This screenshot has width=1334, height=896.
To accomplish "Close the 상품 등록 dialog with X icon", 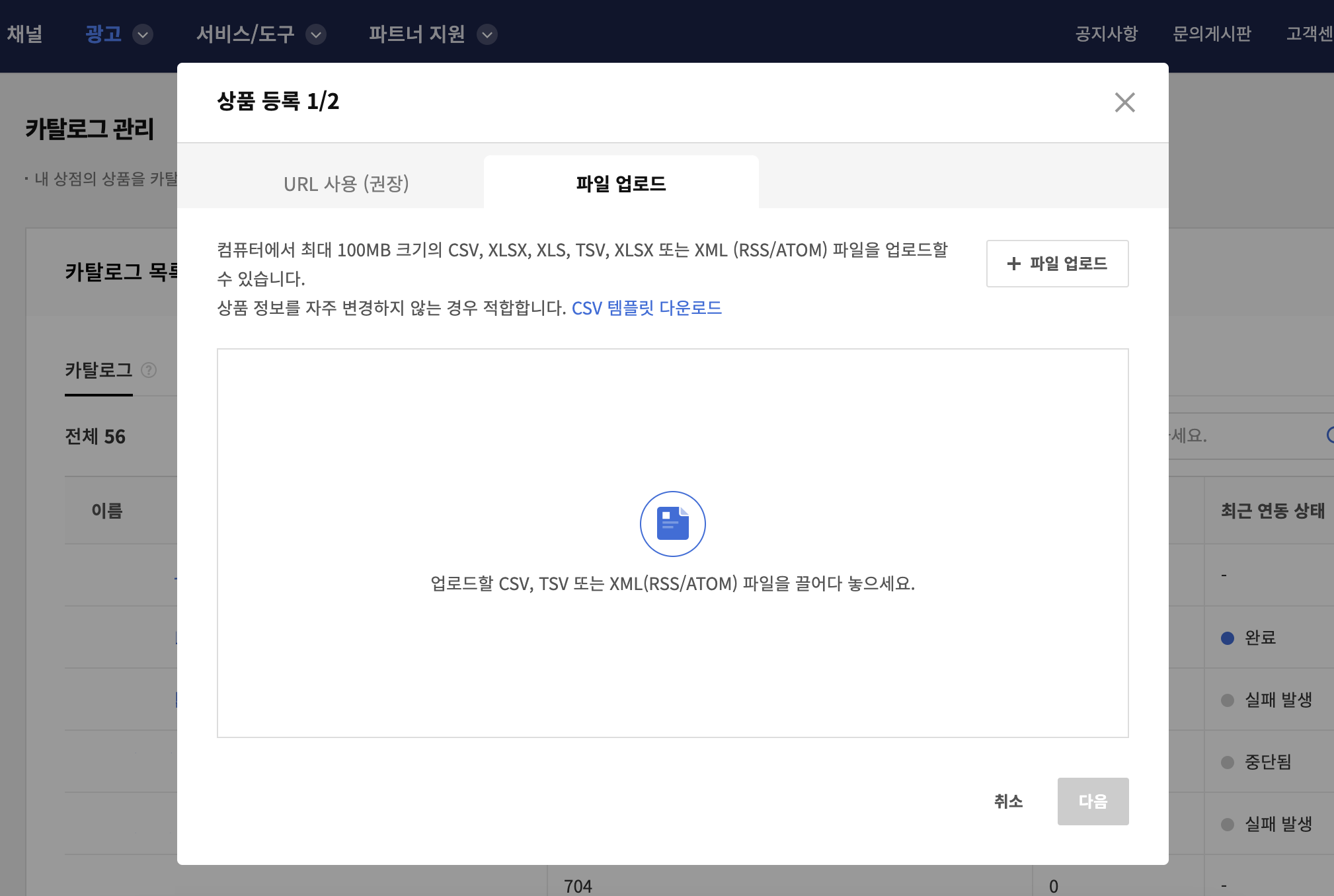I will point(1124,102).
